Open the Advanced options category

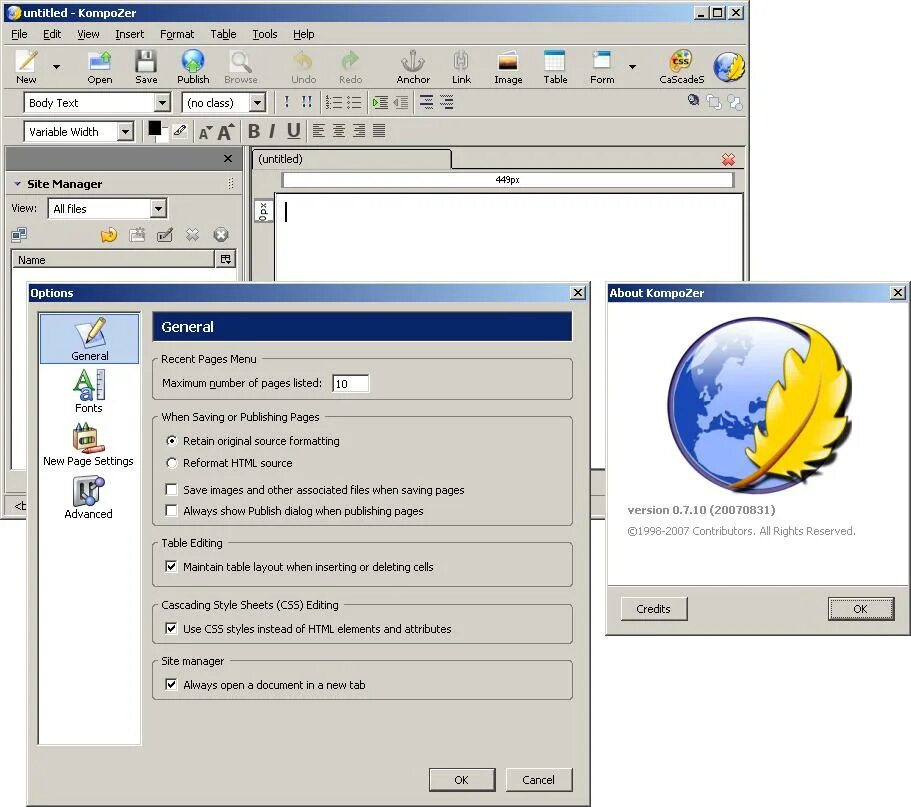point(88,498)
